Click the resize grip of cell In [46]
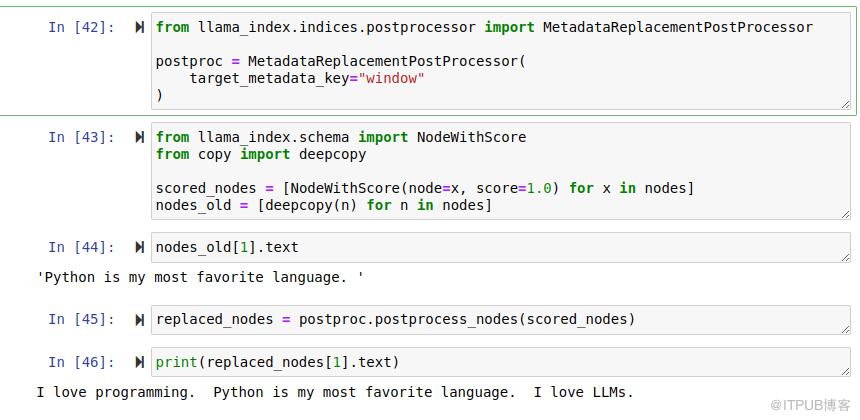Image resolution: width=860 pixels, height=420 pixels. pyautogui.click(x=845, y=371)
